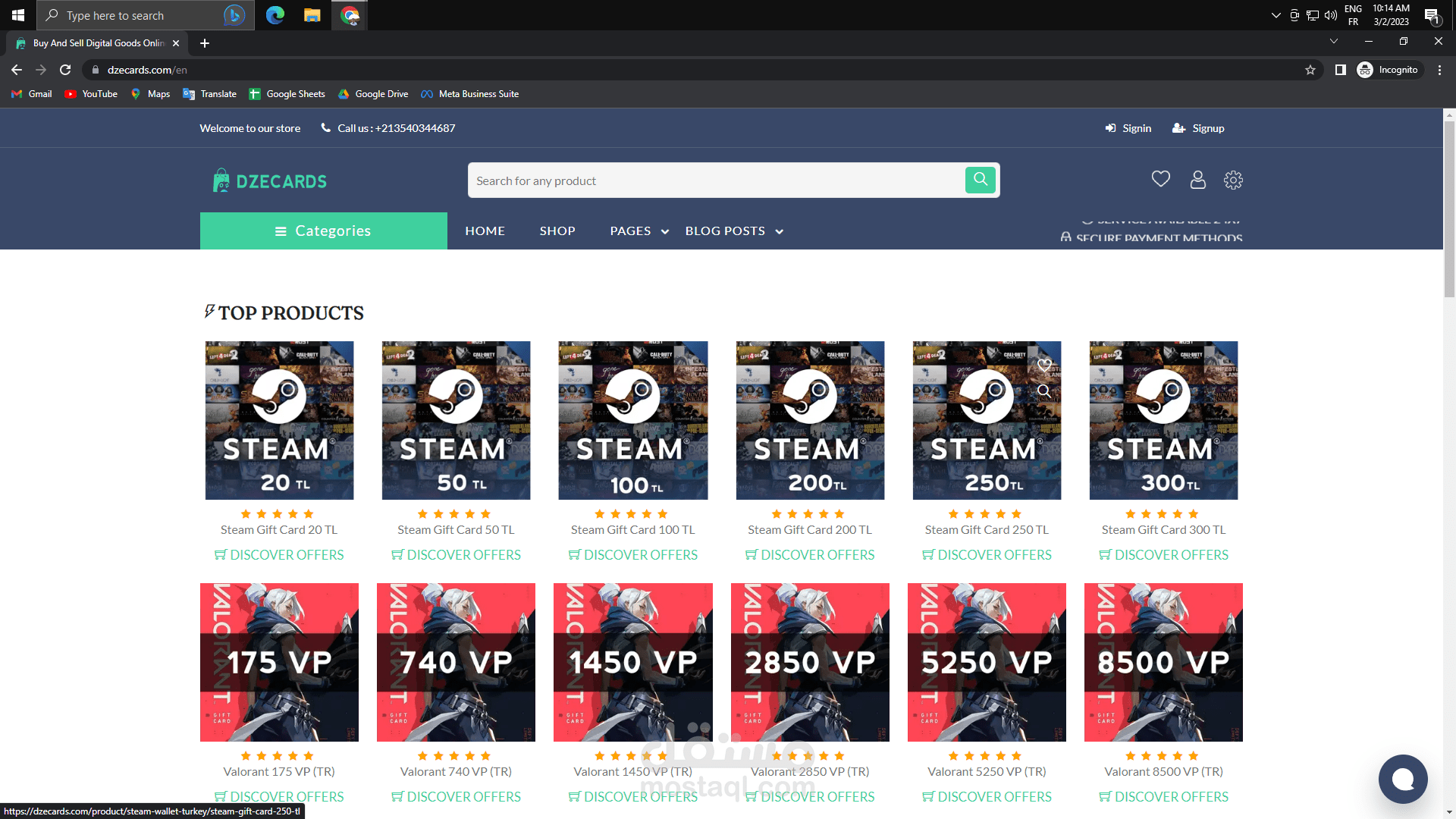Switch keyboard language ENG FR indicator
The width and height of the screenshot is (1456, 819).
[1353, 15]
